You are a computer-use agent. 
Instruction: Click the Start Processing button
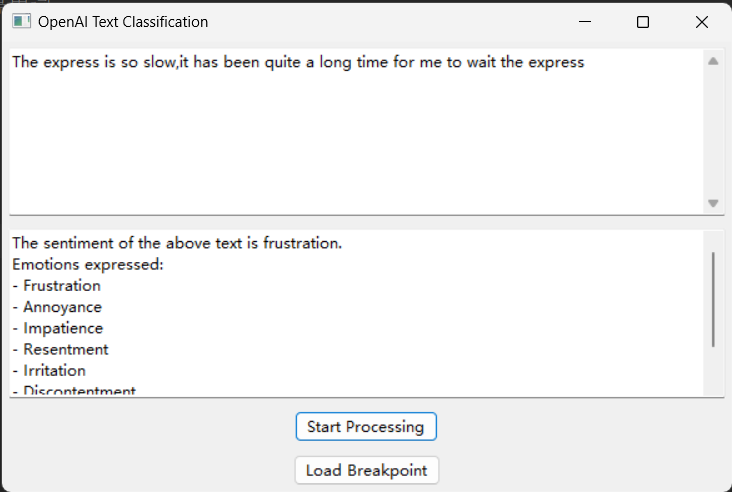pos(366,427)
